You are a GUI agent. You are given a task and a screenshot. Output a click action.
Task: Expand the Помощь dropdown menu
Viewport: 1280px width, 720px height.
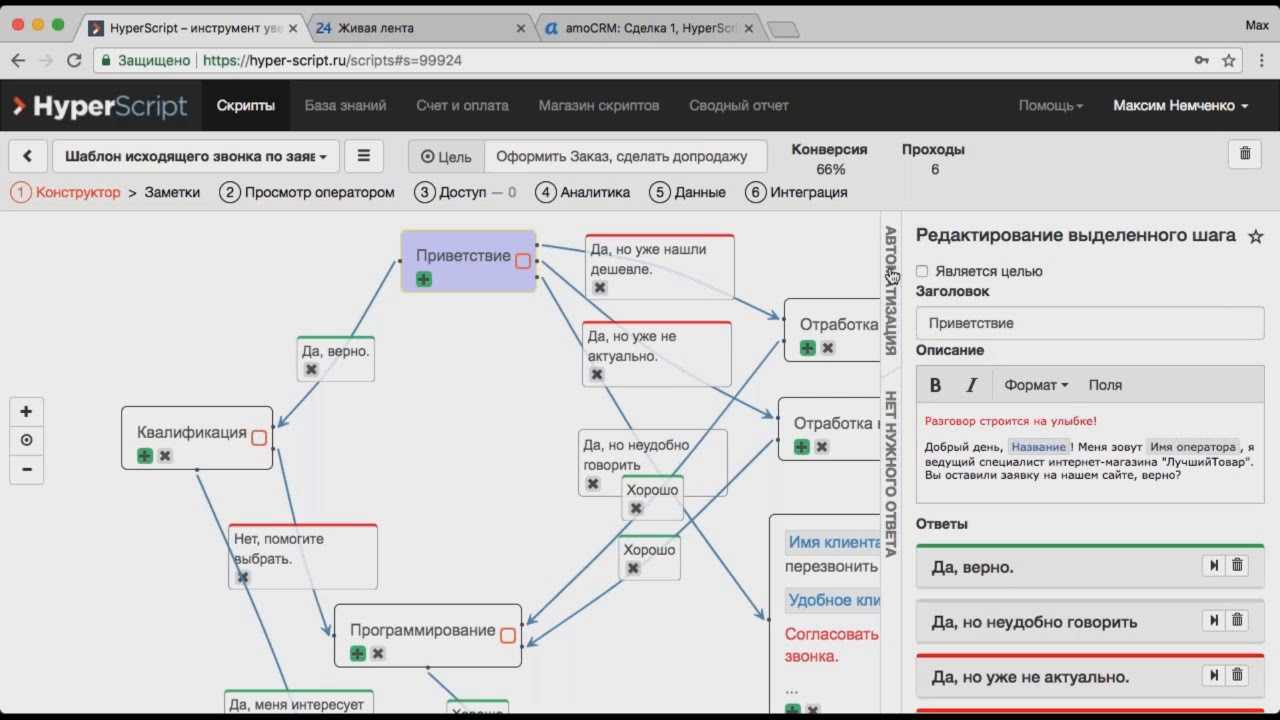click(x=1050, y=105)
